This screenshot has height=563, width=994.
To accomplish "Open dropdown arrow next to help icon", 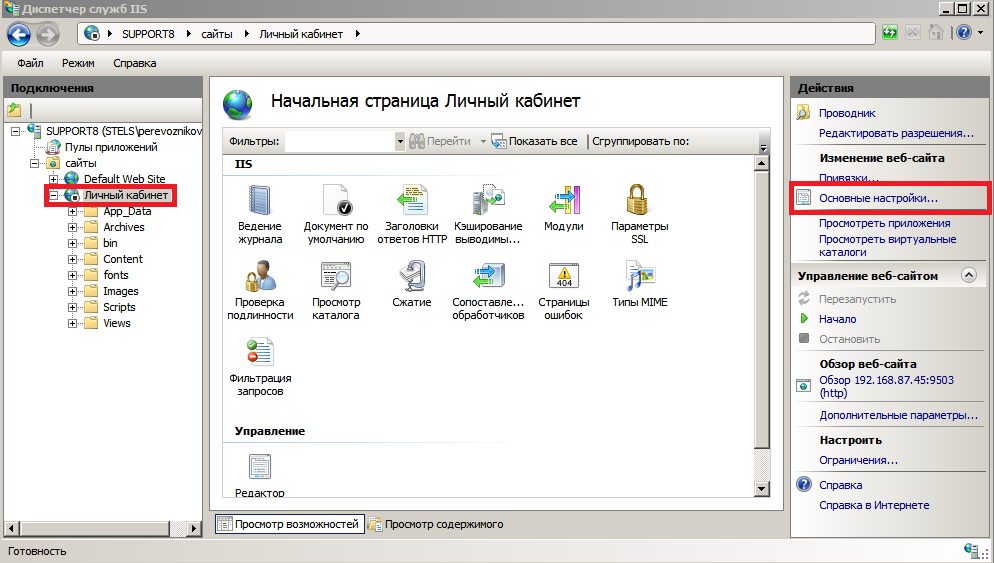I will click(981, 32).
